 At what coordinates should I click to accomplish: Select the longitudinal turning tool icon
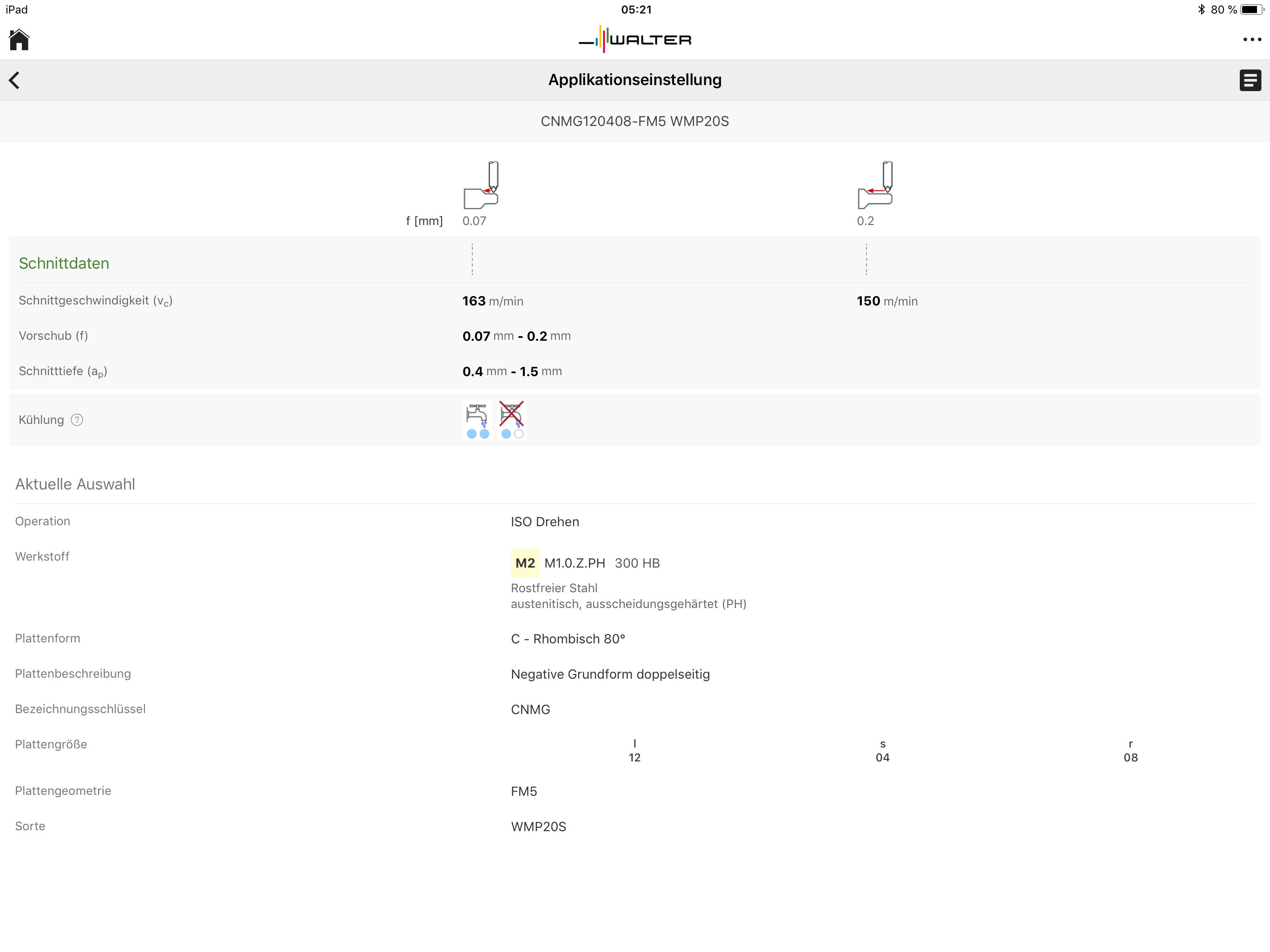click(875, 185)
